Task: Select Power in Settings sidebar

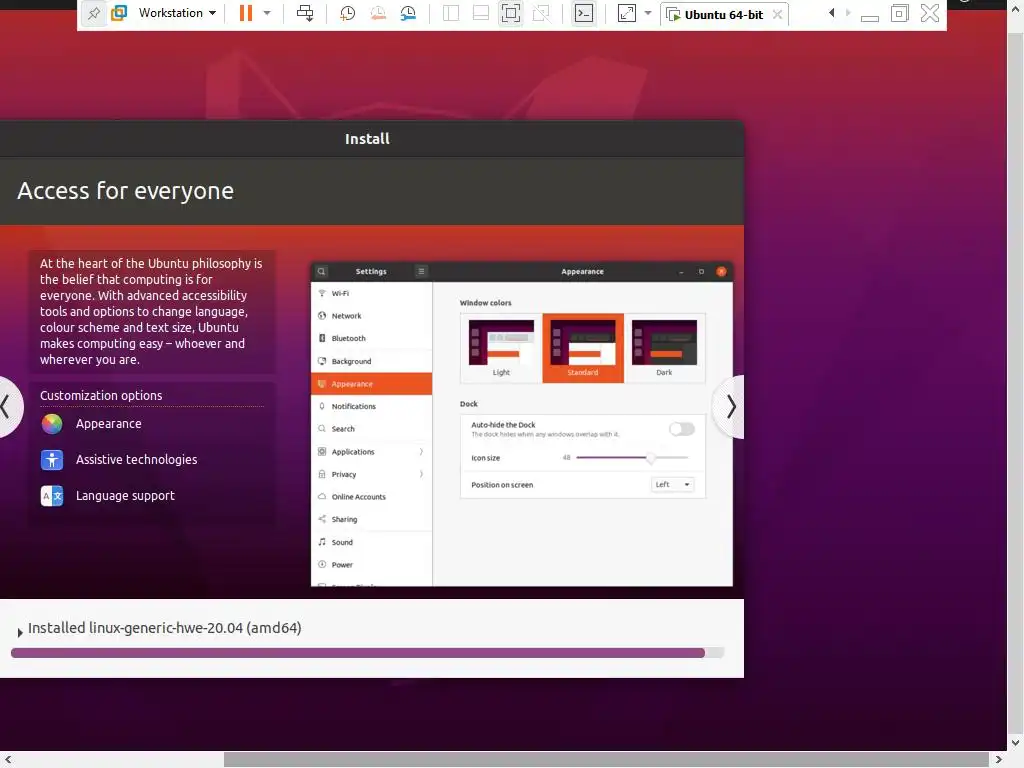Action: coord(372,565)
